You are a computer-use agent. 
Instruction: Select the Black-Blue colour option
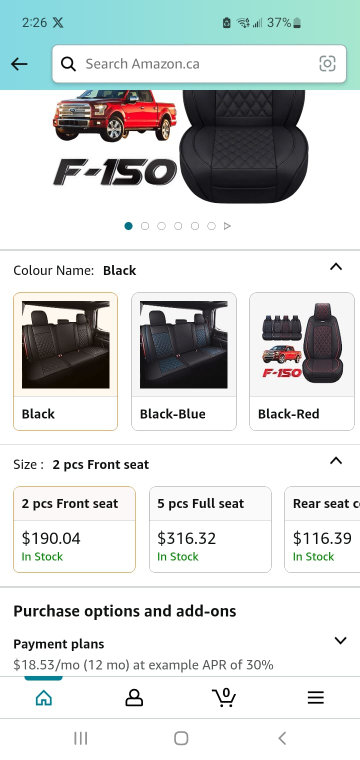click(184, 361)
